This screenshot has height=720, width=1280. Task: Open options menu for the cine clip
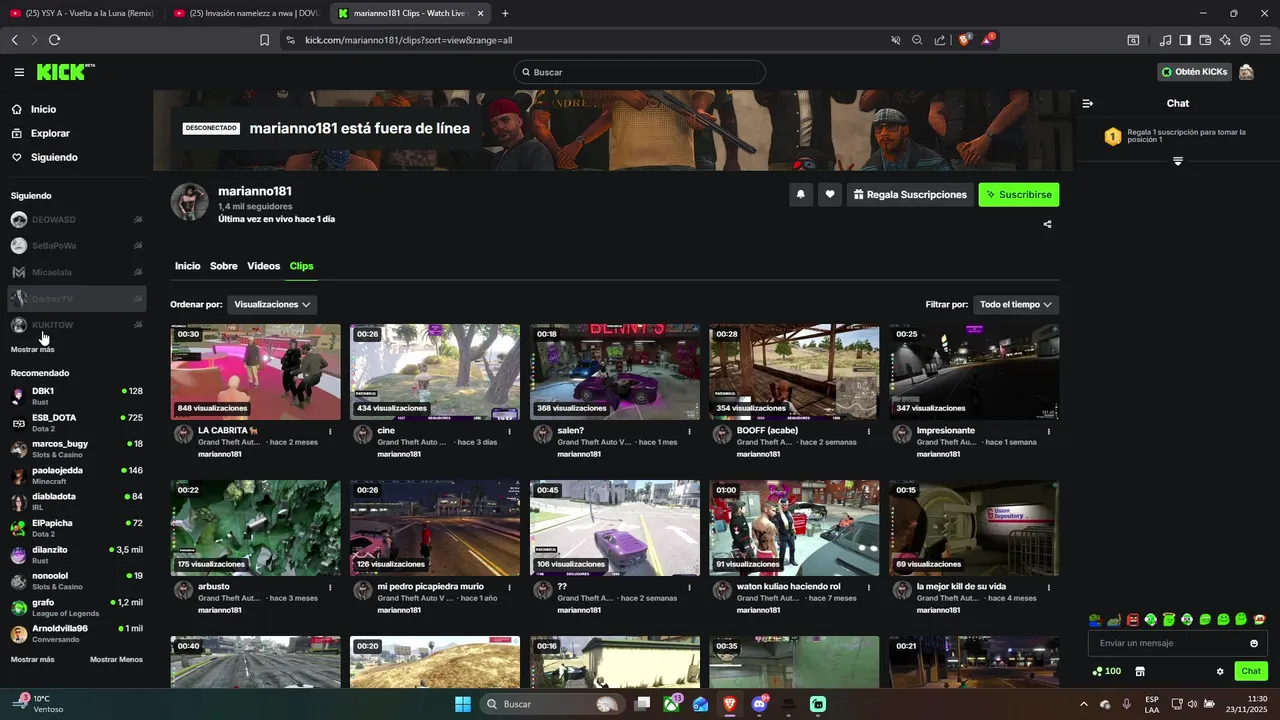pyautogui.click(x=510, y=431)
